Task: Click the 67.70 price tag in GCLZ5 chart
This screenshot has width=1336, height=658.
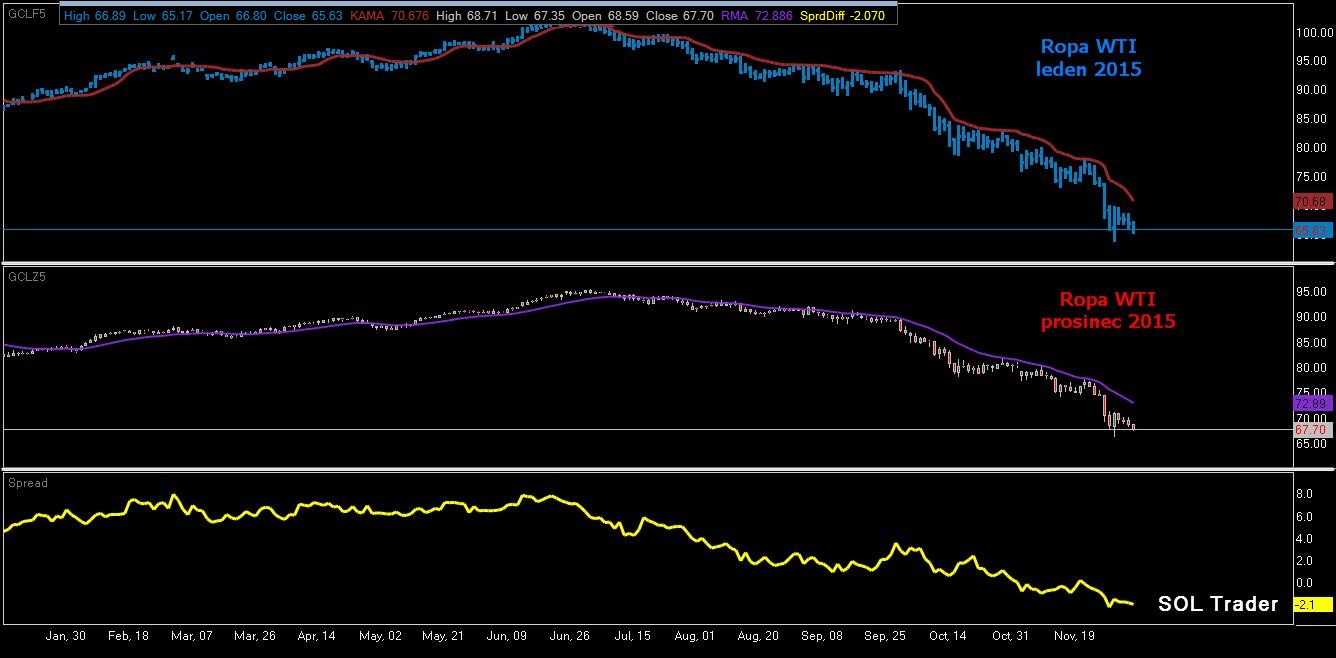Action: (x=1313, y=430)
